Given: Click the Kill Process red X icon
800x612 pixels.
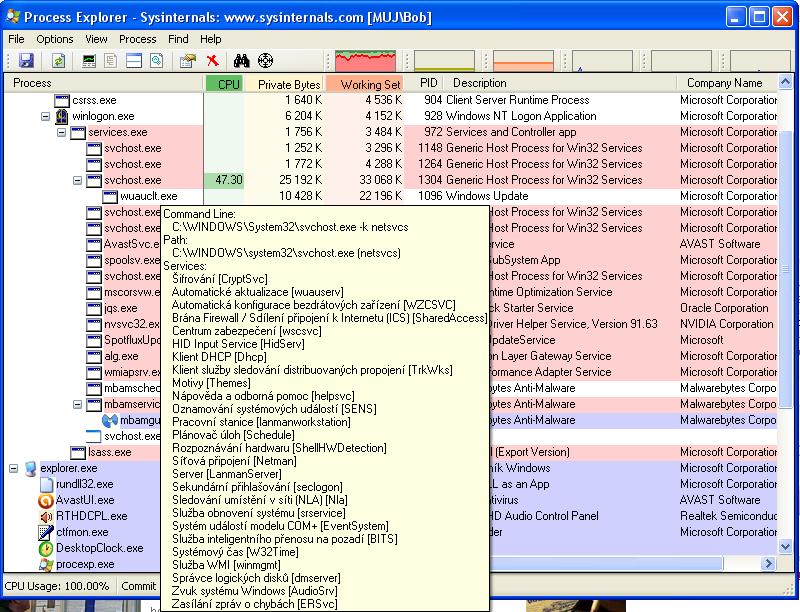Looking at the screenshot, I should tap(212, 61).
